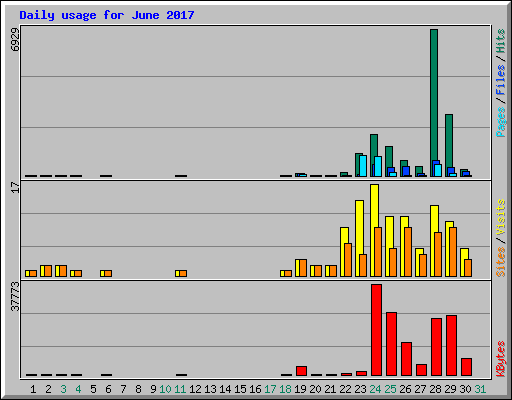Click the yellow visits bar for day 22
Image resolution: width=512 pixels, height=400 pixels.
pyautogui.click(x=343, y=252)
